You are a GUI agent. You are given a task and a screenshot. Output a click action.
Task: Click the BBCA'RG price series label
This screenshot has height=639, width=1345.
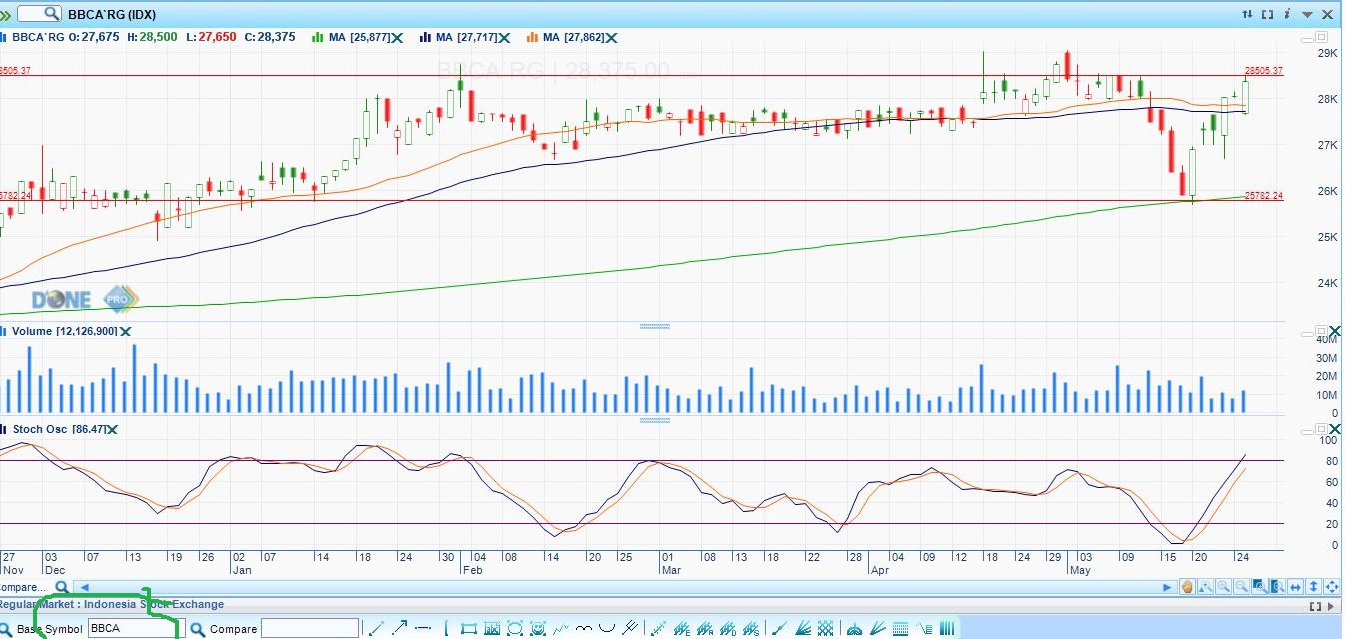click(x=37, y=37)
